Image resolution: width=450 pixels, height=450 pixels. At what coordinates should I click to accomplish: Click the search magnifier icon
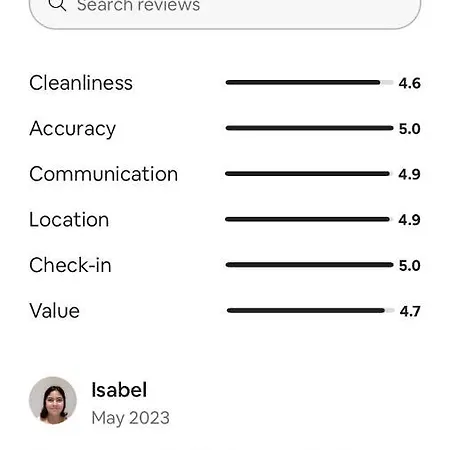point(57,5)
